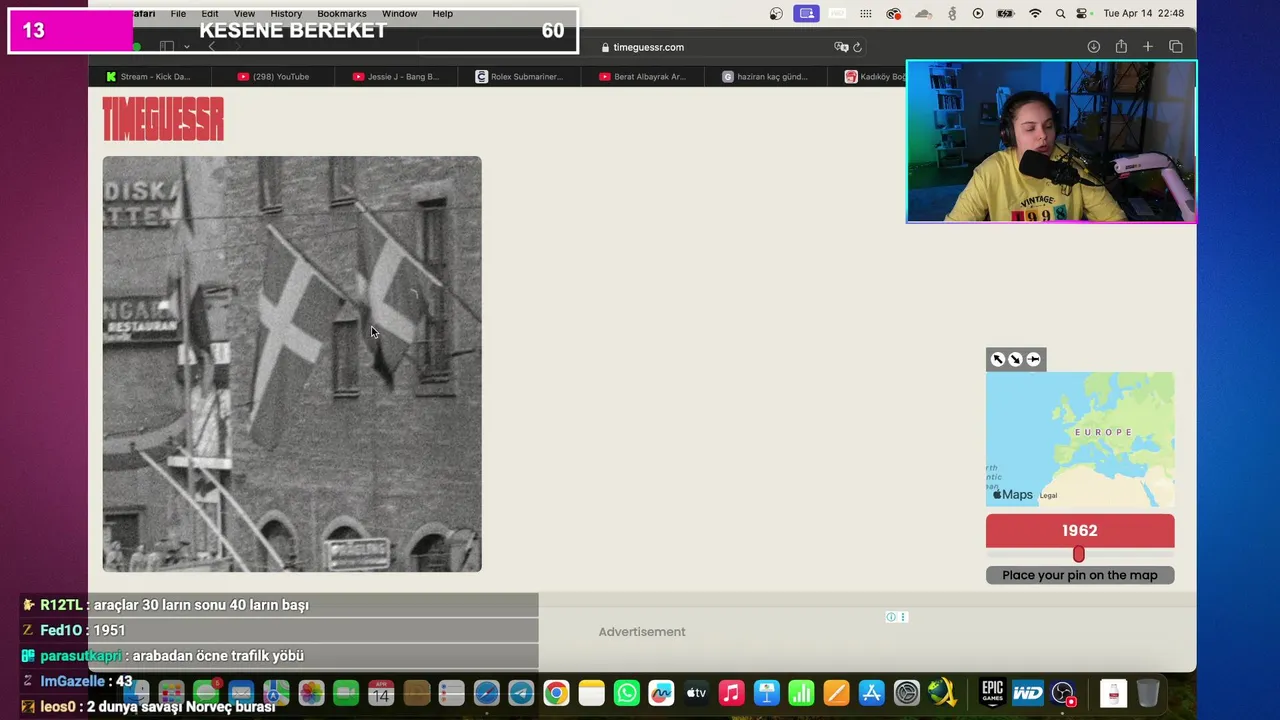Open the Apple Maps logo link
Image resolution: width=1280 pixels, height=720 pixels.
[1012, 495]
